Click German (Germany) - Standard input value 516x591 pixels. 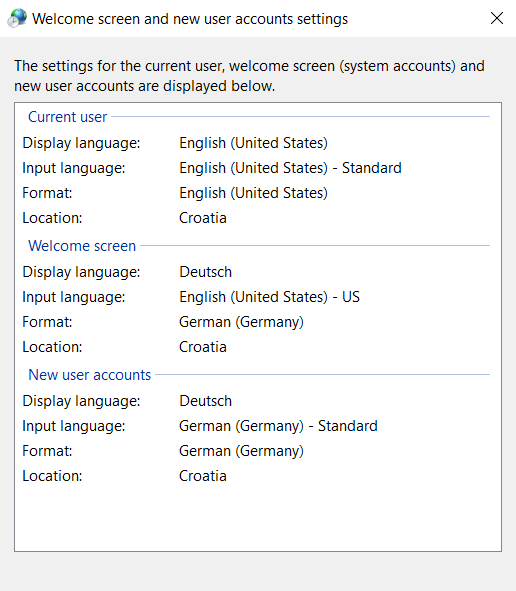(x=278, y=426)
